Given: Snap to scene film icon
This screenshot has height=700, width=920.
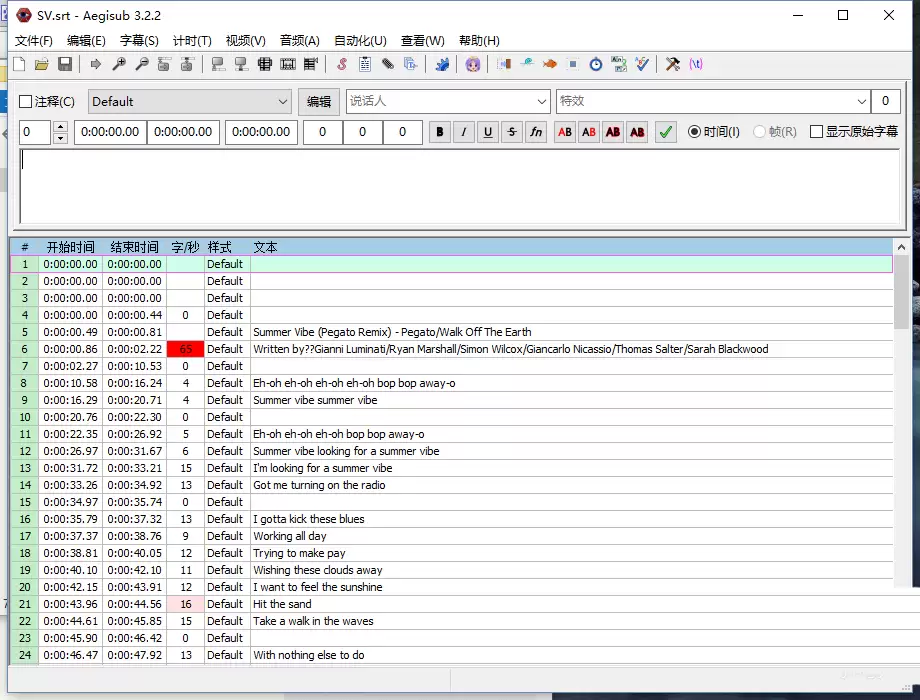Looking at the screenshot, I should pyautogui.click(x=288, y=64).
